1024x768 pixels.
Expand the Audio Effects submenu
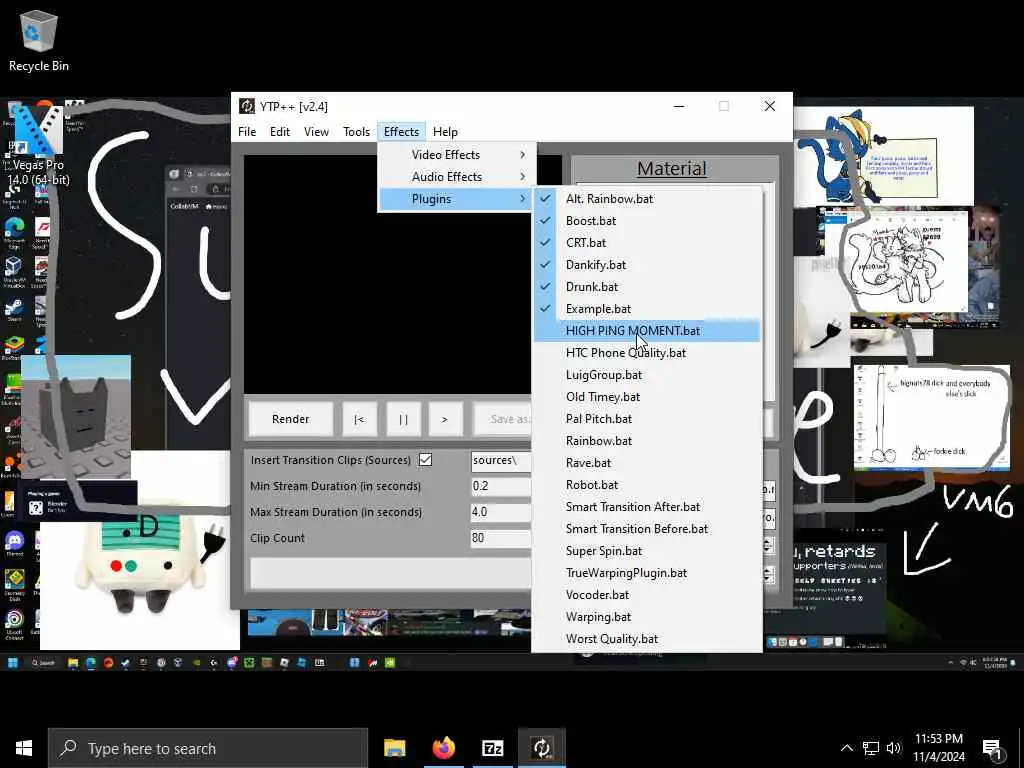(x=457, y=177)
